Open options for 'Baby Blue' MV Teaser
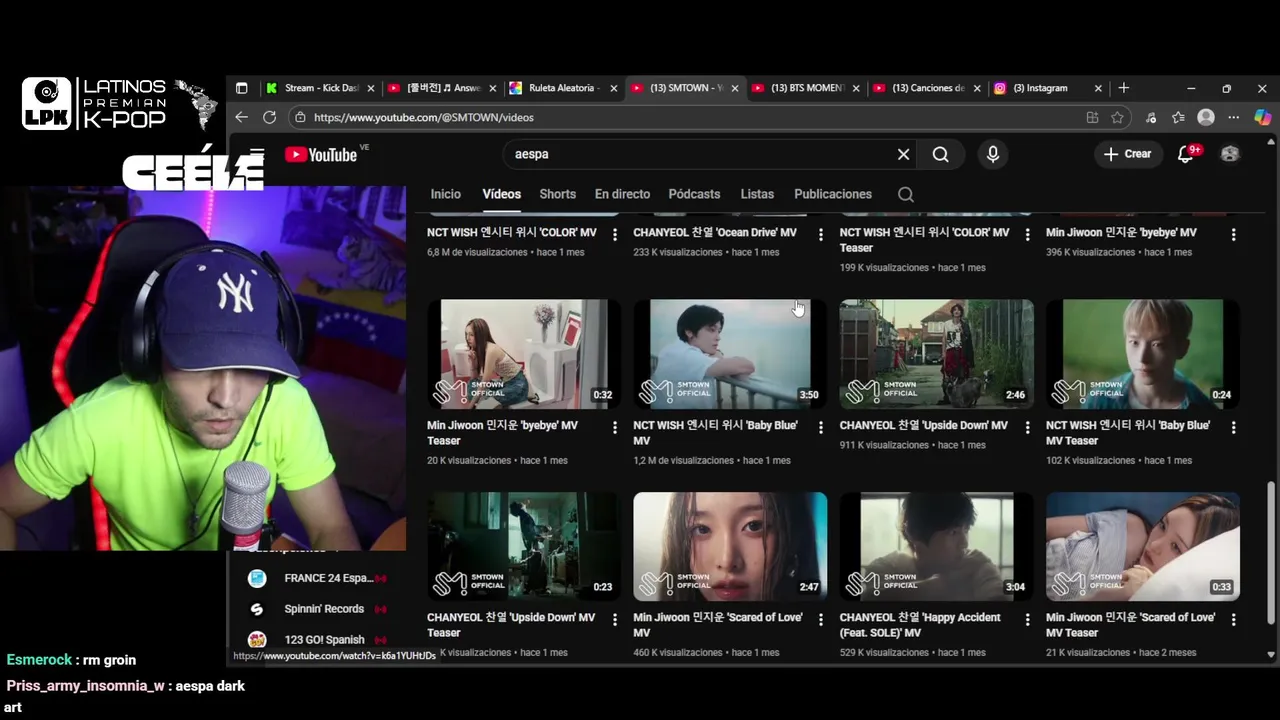Viewport: 1280px width, 720px height. pos(1233,427)
